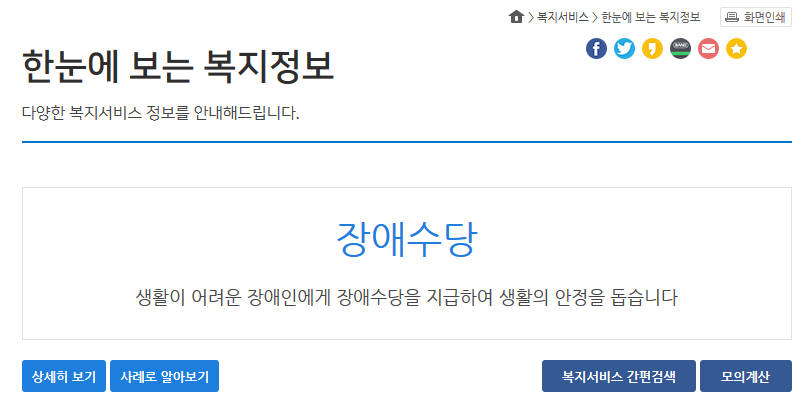The height and width of the screenshot is (417, 812).
Task: Open 복지서비스 간편검색
Action: (x=618, y=376)
